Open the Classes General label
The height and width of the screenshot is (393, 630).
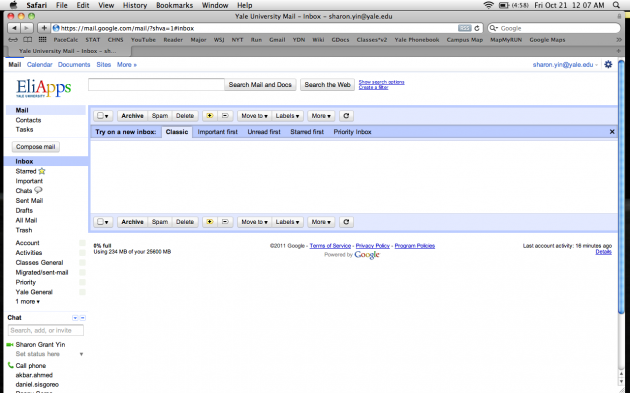point(39,262)
